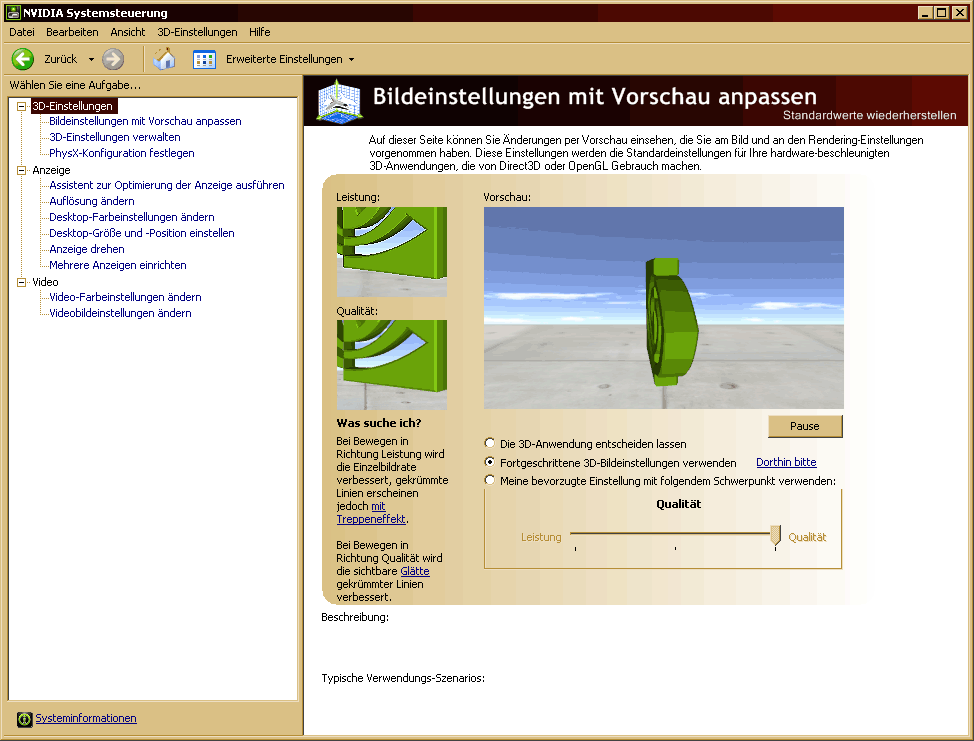974x741 pixels.
Task: Select the 'Anzeige' tree label
Action: point(52,170)
